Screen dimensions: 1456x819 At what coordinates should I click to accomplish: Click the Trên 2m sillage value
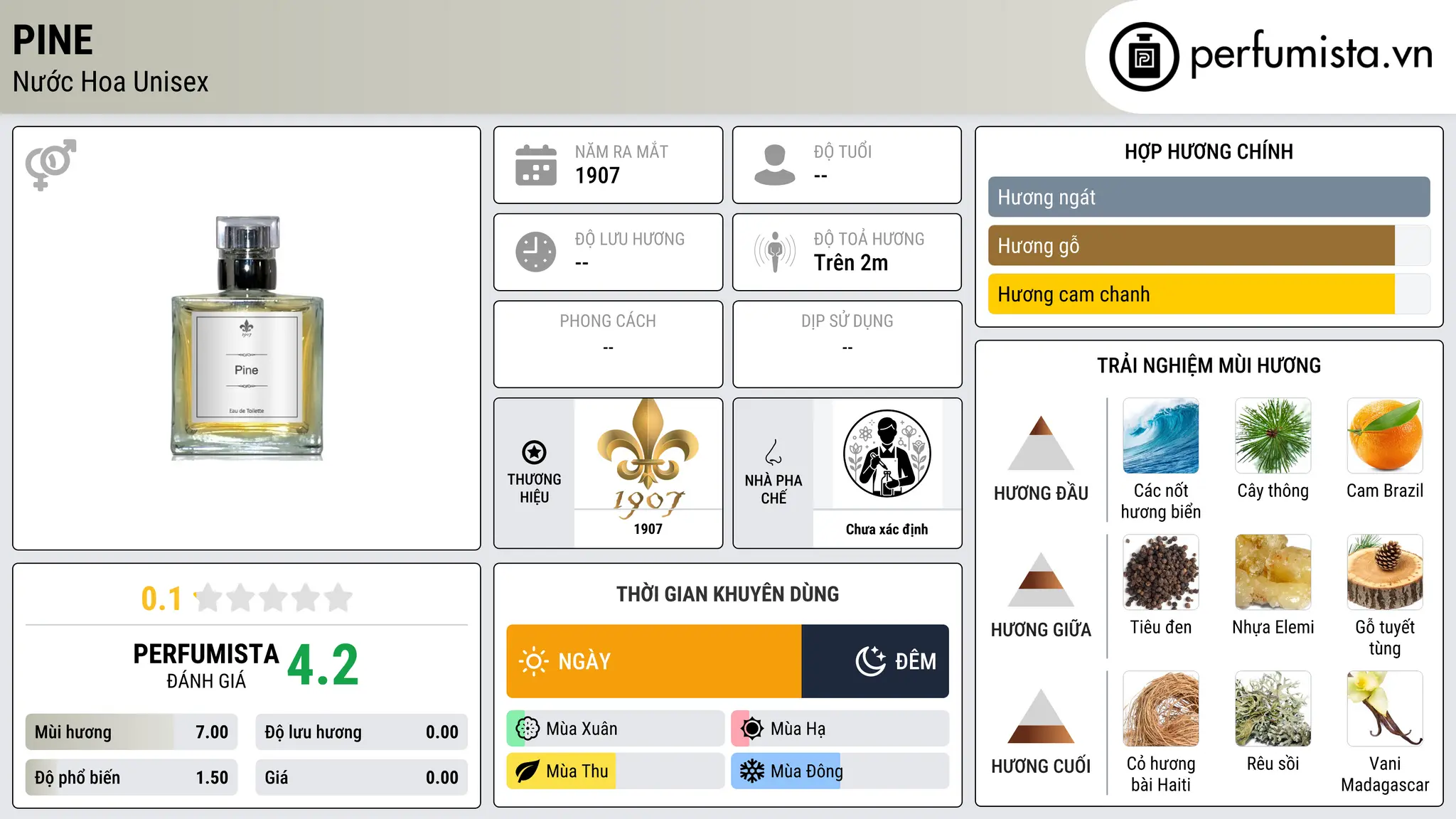851,262
